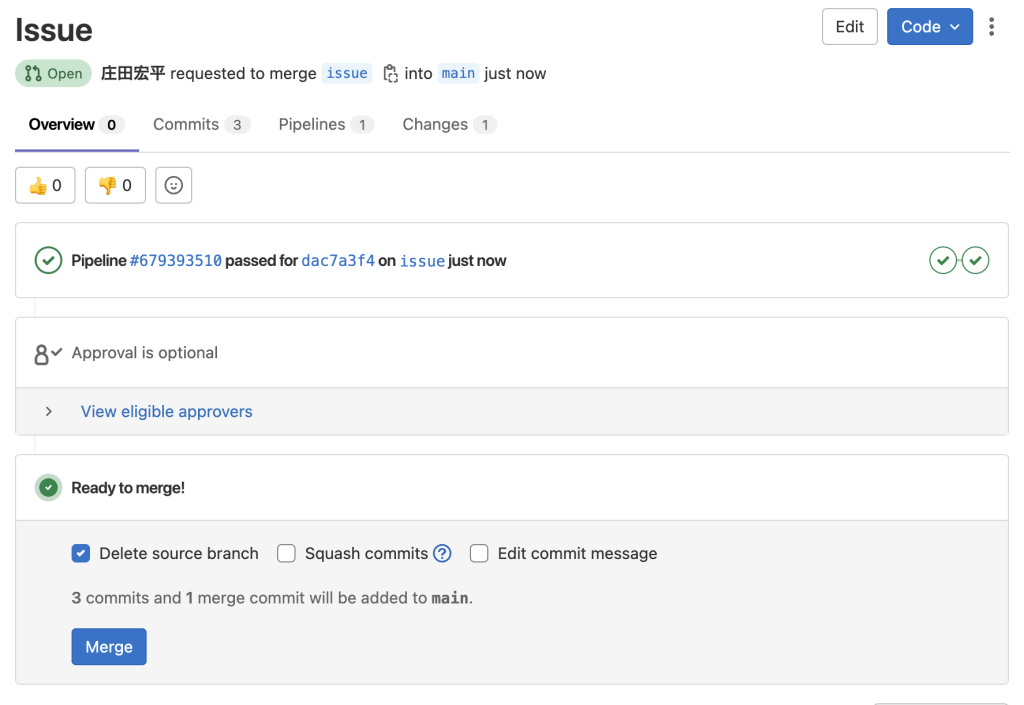The image size is (1024, 705).
Task: Open the three-dot options menu
Action: (x=991, y=26)
